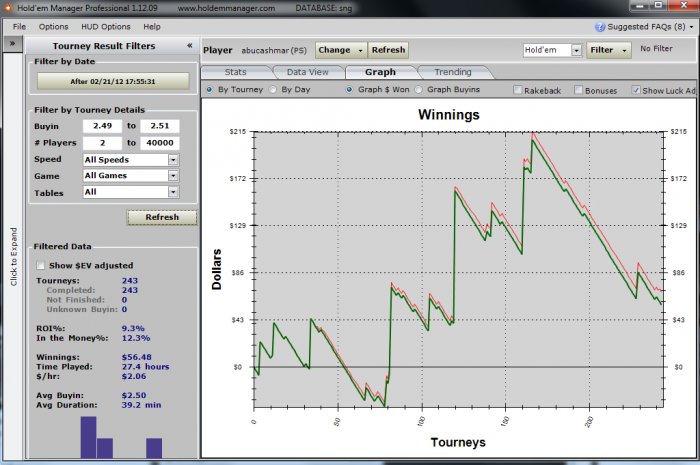The image size is (700, 465).
Task: Click the No Filter label
Action: tap(656, 49)
